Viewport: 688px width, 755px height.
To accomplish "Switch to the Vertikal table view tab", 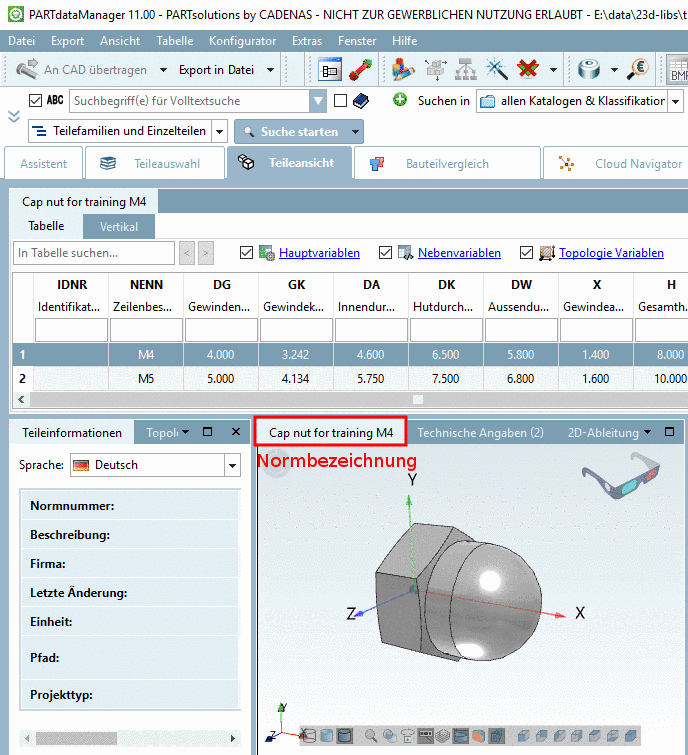I will pos(119,226).
